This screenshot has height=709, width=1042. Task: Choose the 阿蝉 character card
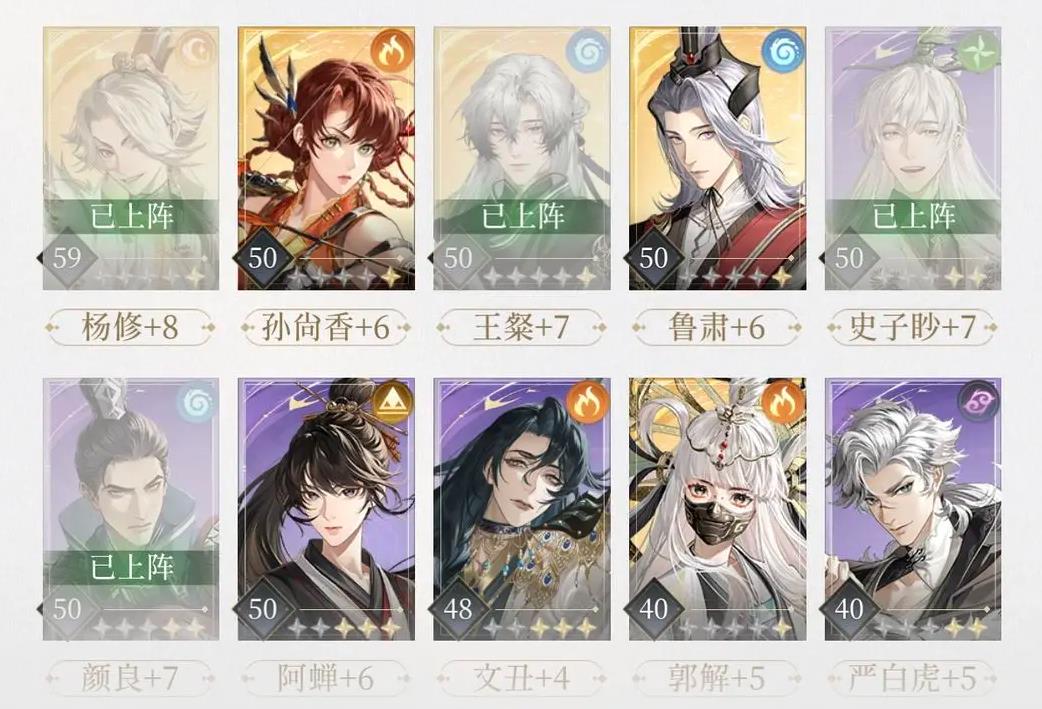(x=326, y=510)
